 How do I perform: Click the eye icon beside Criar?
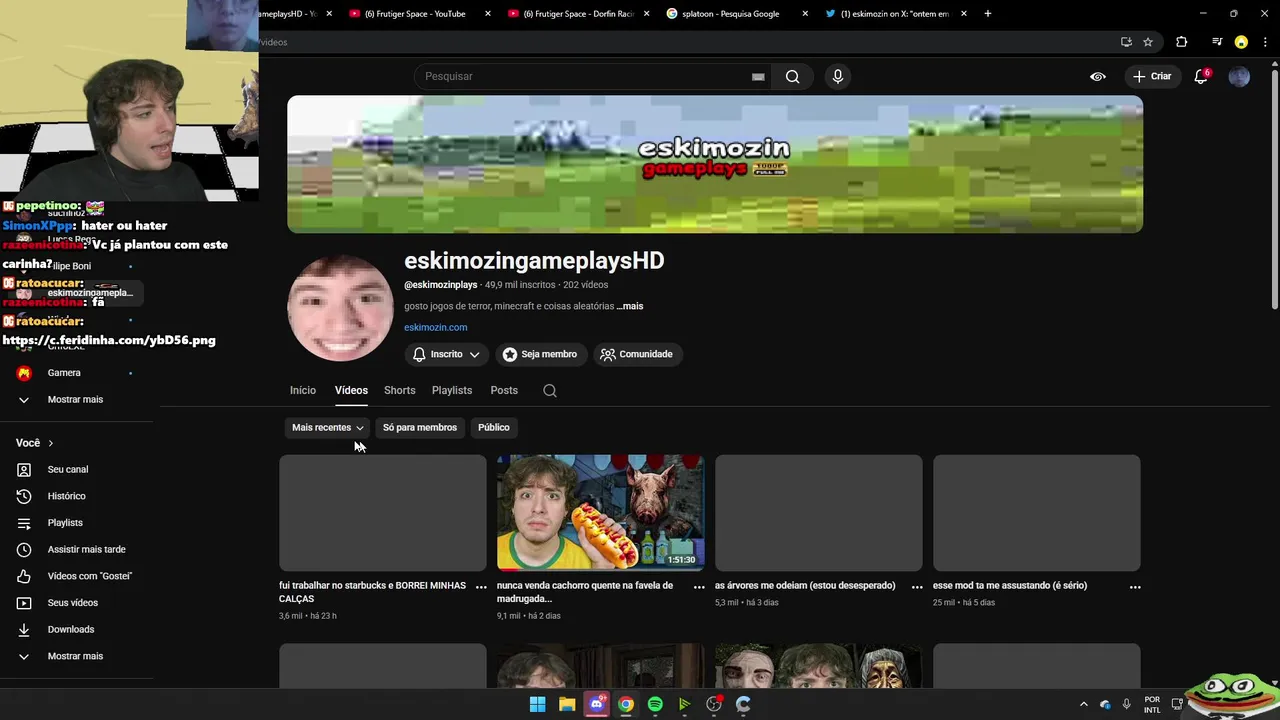pyautogui.click(x=1098, y=76)
